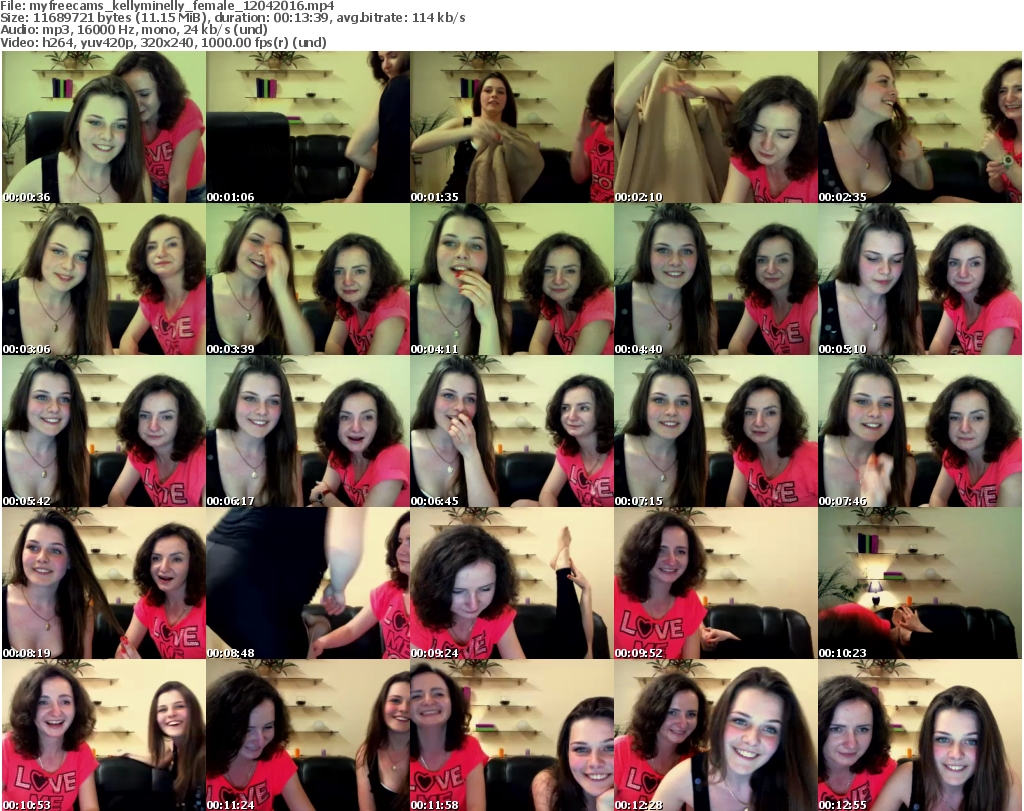Screen dimensions: 1024x811
Task: Open the frame at 00:04:40
Action: click(x=716, y=279)
